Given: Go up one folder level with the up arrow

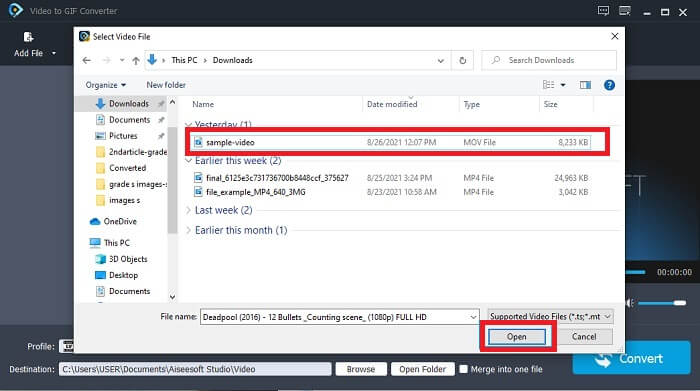Looking at the screenshot, I should (136, 60).
